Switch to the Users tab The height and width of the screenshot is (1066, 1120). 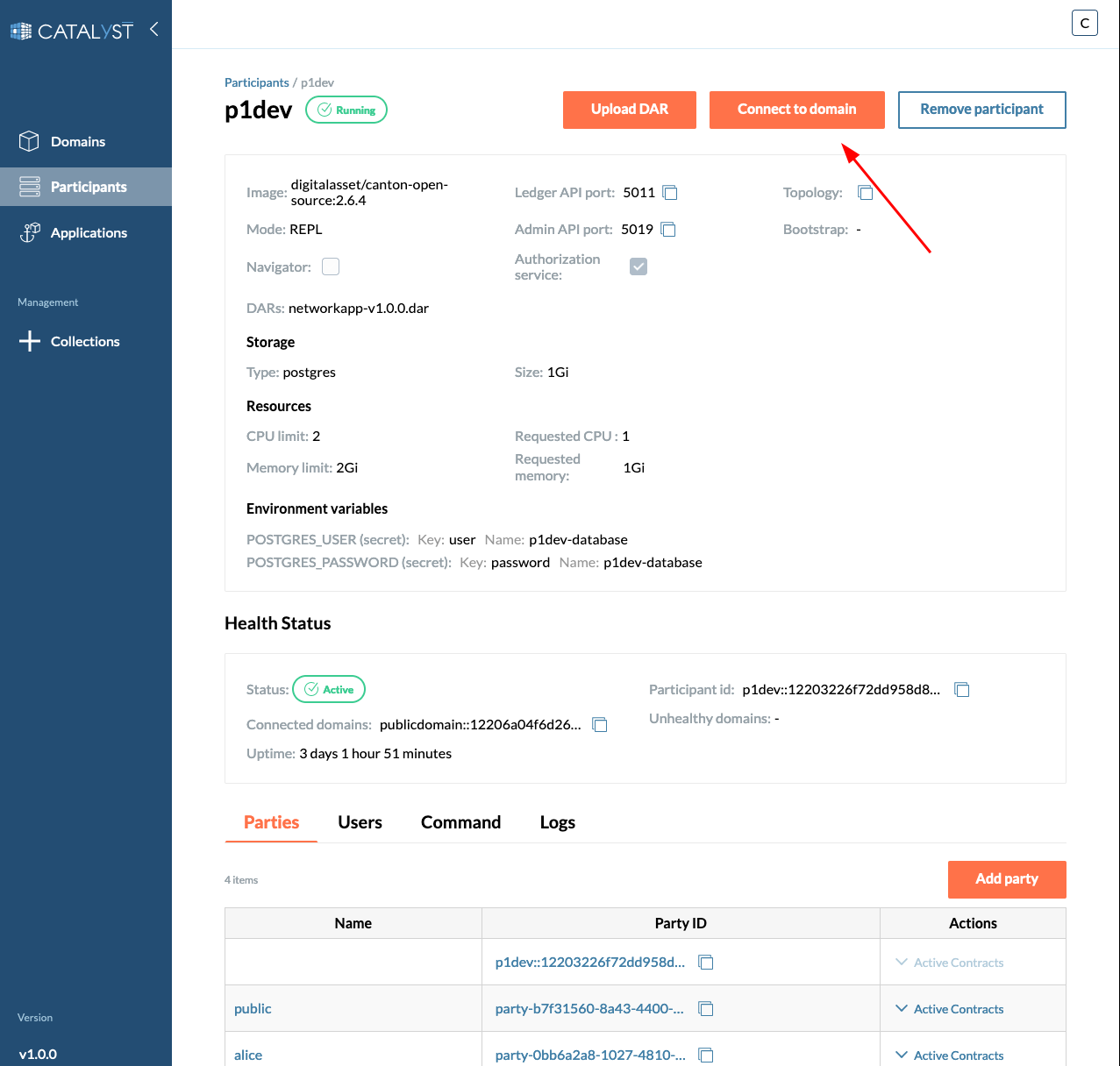tap(360, 822)
